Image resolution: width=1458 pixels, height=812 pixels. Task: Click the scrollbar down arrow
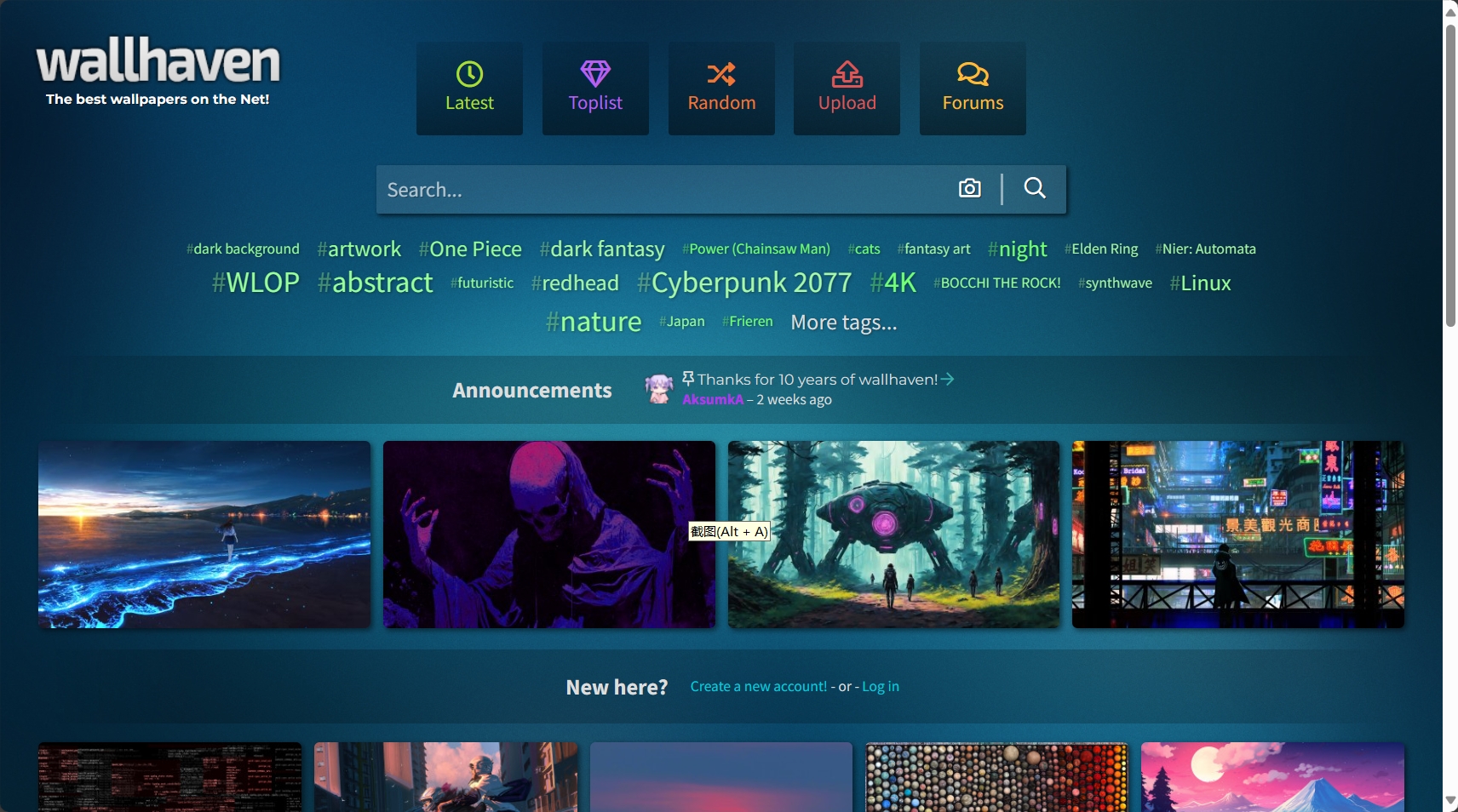coord(1450,800)
